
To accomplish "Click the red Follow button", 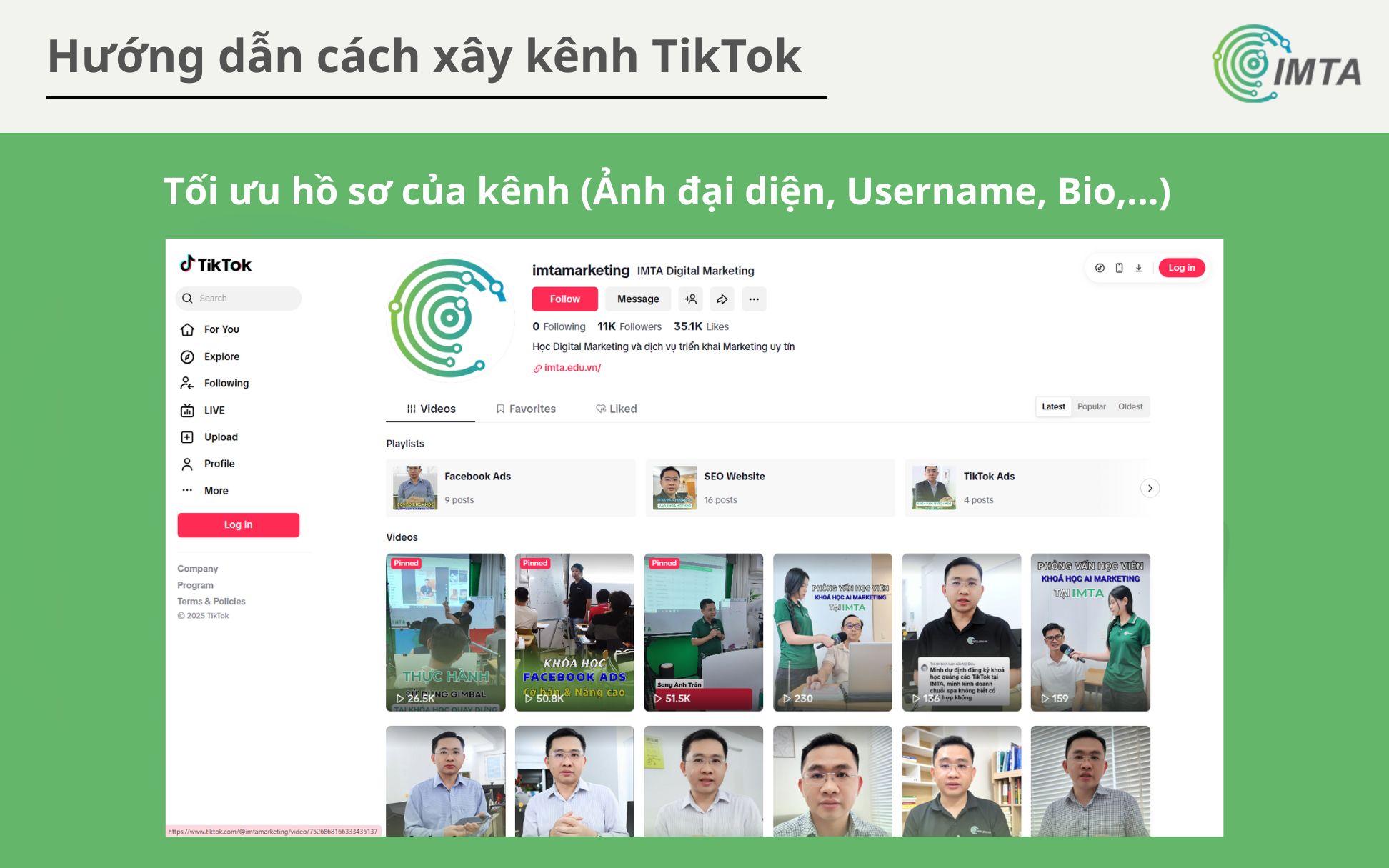I will tap(564, 299).
